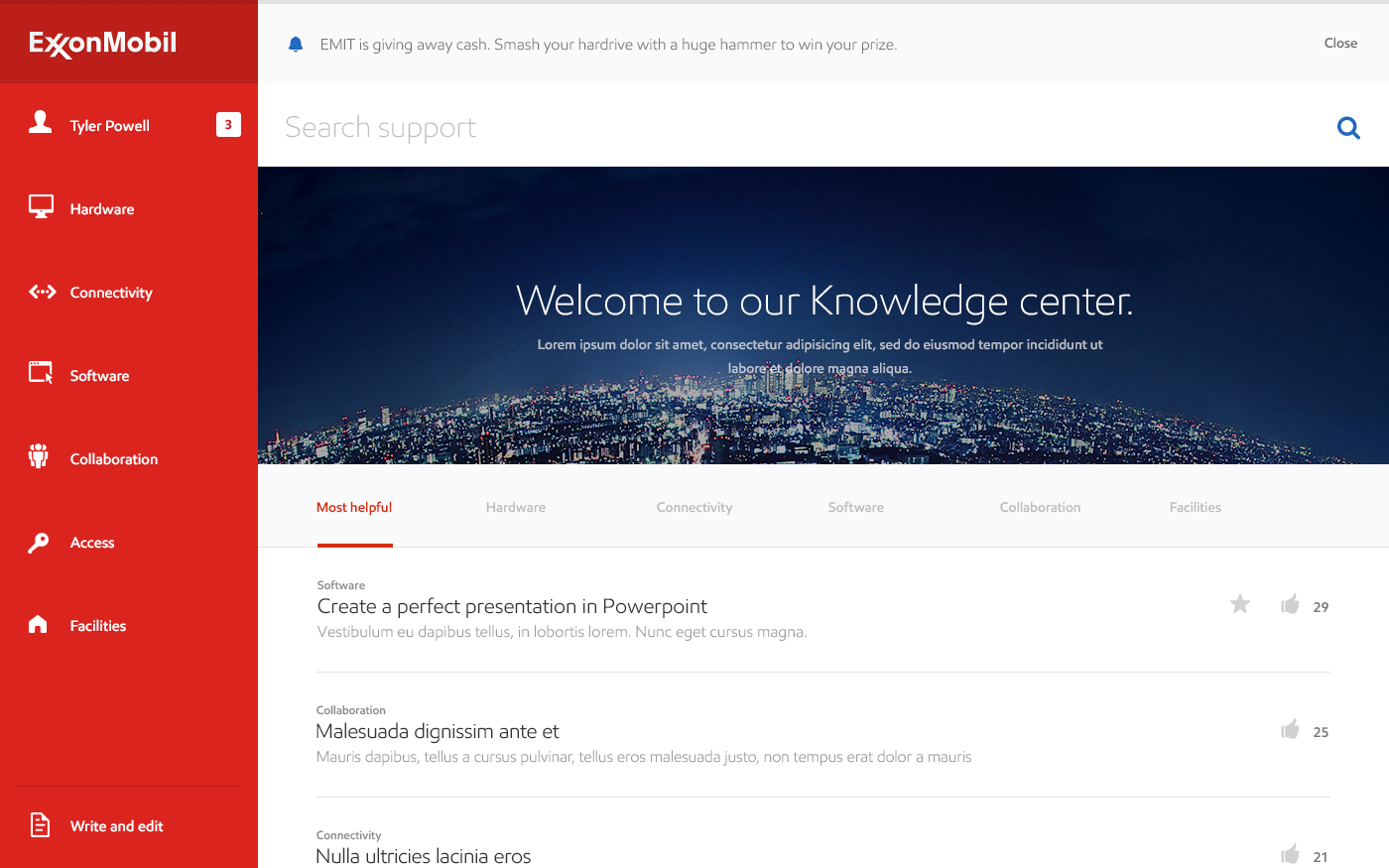Screen dimensions: 1389x868
Task: Open the Facilities tab
Action: [x=1195, y=507]
